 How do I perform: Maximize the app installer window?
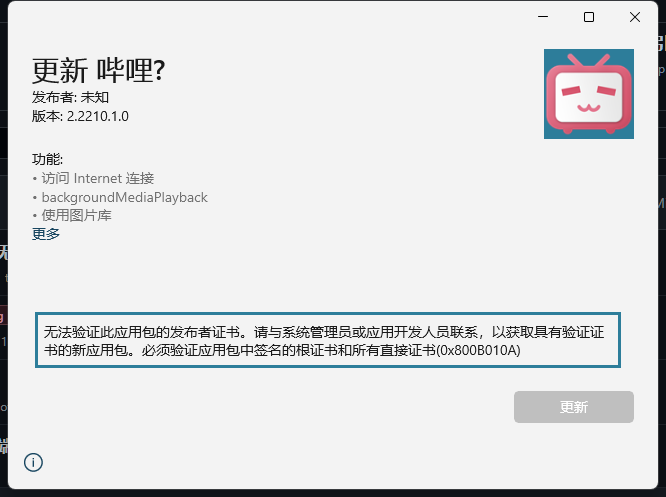(589, 17)
